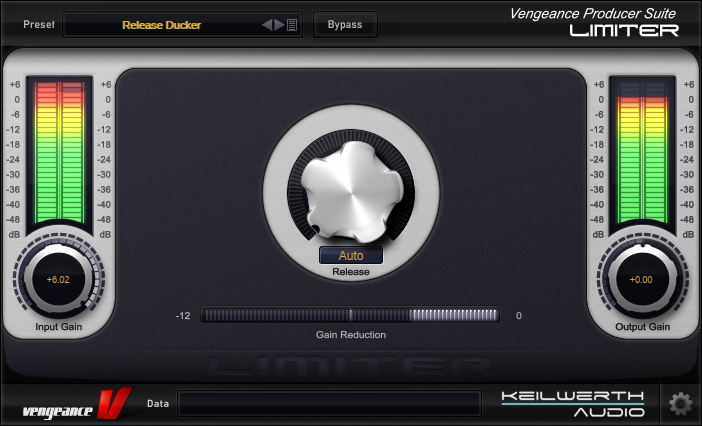The width and height of the screenshot is (702, 426).
Task: Open settings with the gear icon
Action: [x=680, y=403]
